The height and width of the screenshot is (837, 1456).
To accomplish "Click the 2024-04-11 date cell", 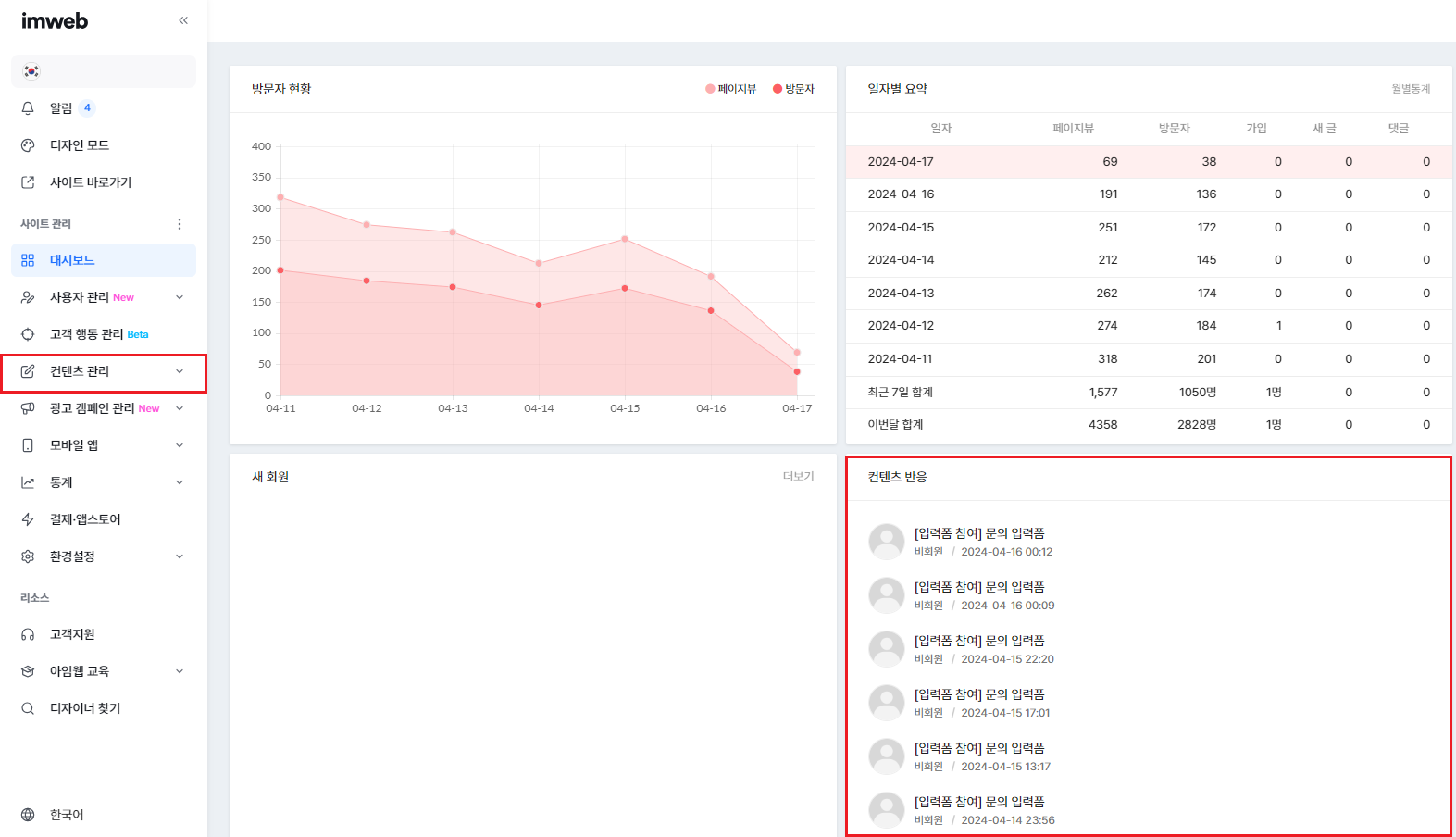I will 900,359.
